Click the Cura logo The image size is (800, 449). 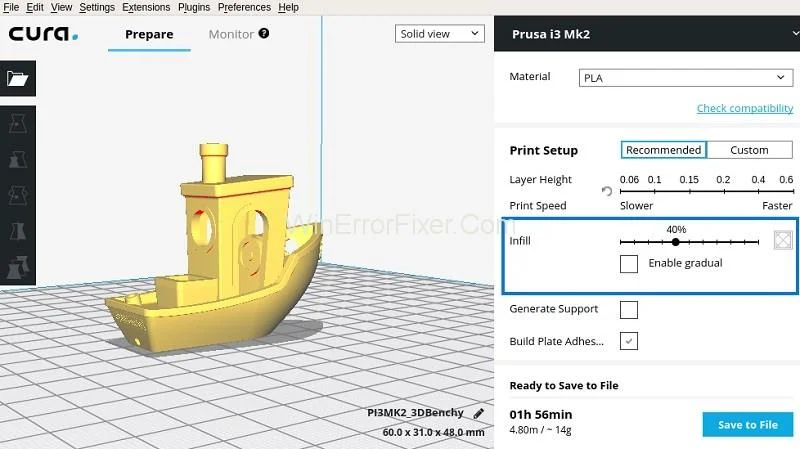pos(43,34)
